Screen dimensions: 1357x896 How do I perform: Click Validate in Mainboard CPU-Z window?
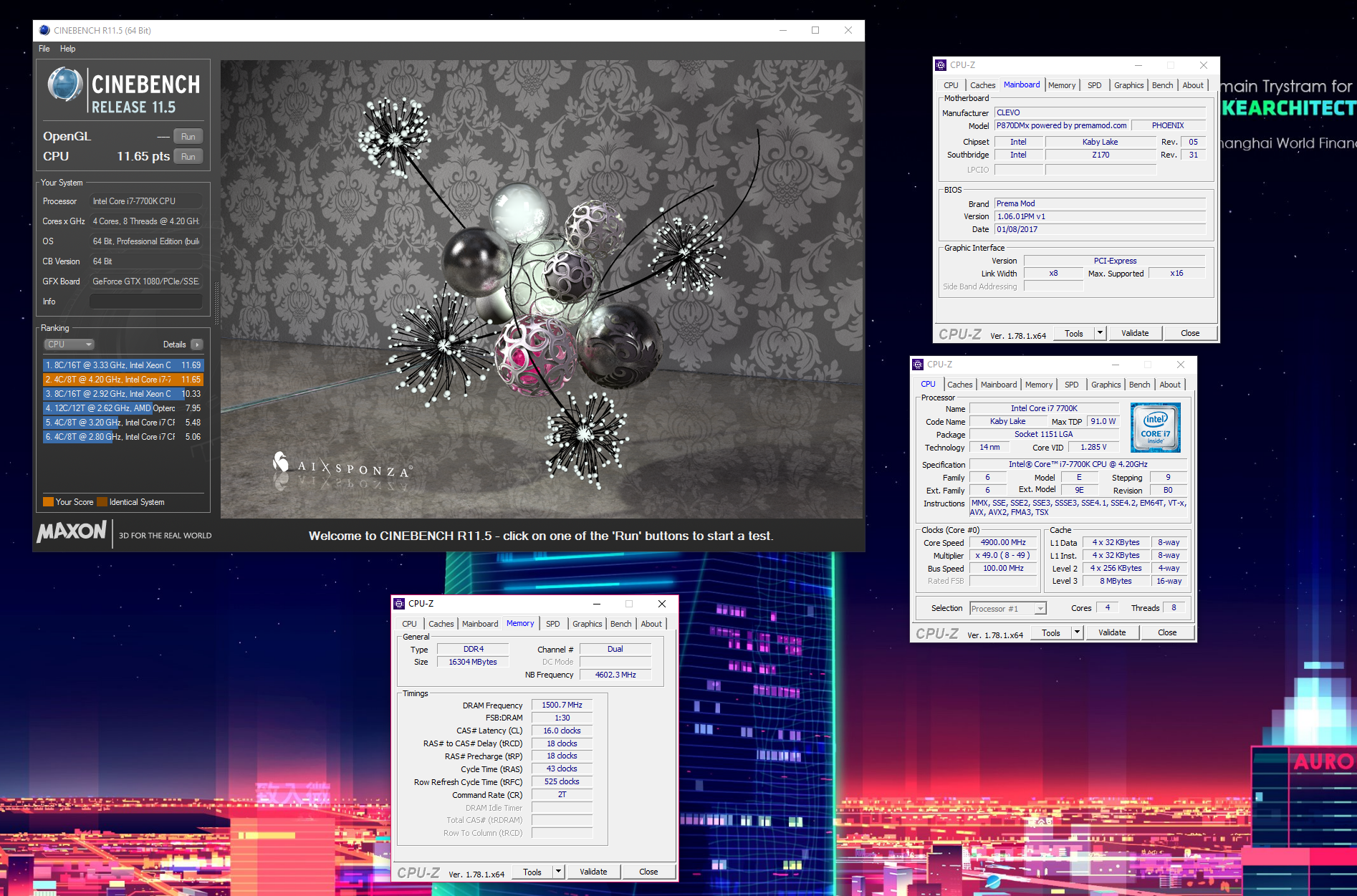coord(1135,333)
